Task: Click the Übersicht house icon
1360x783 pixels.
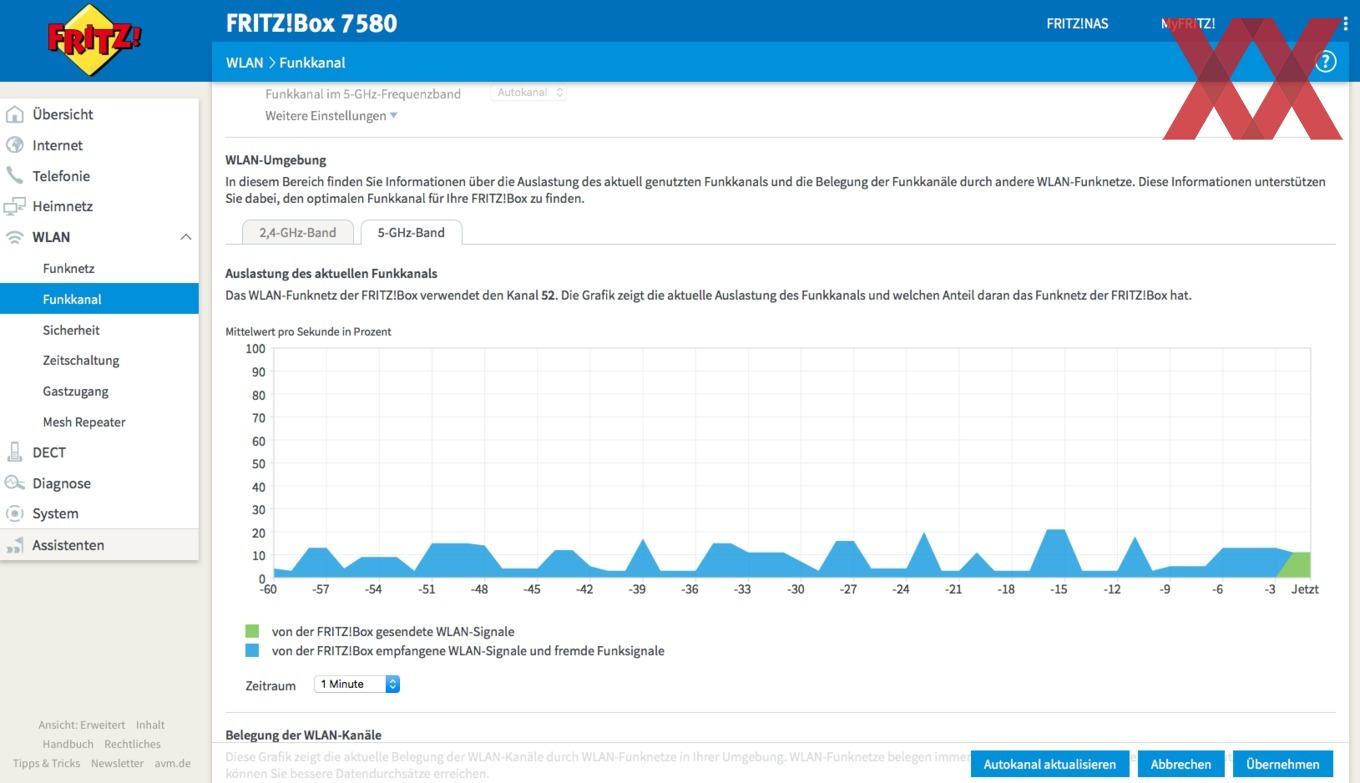Action: point(15,114)
